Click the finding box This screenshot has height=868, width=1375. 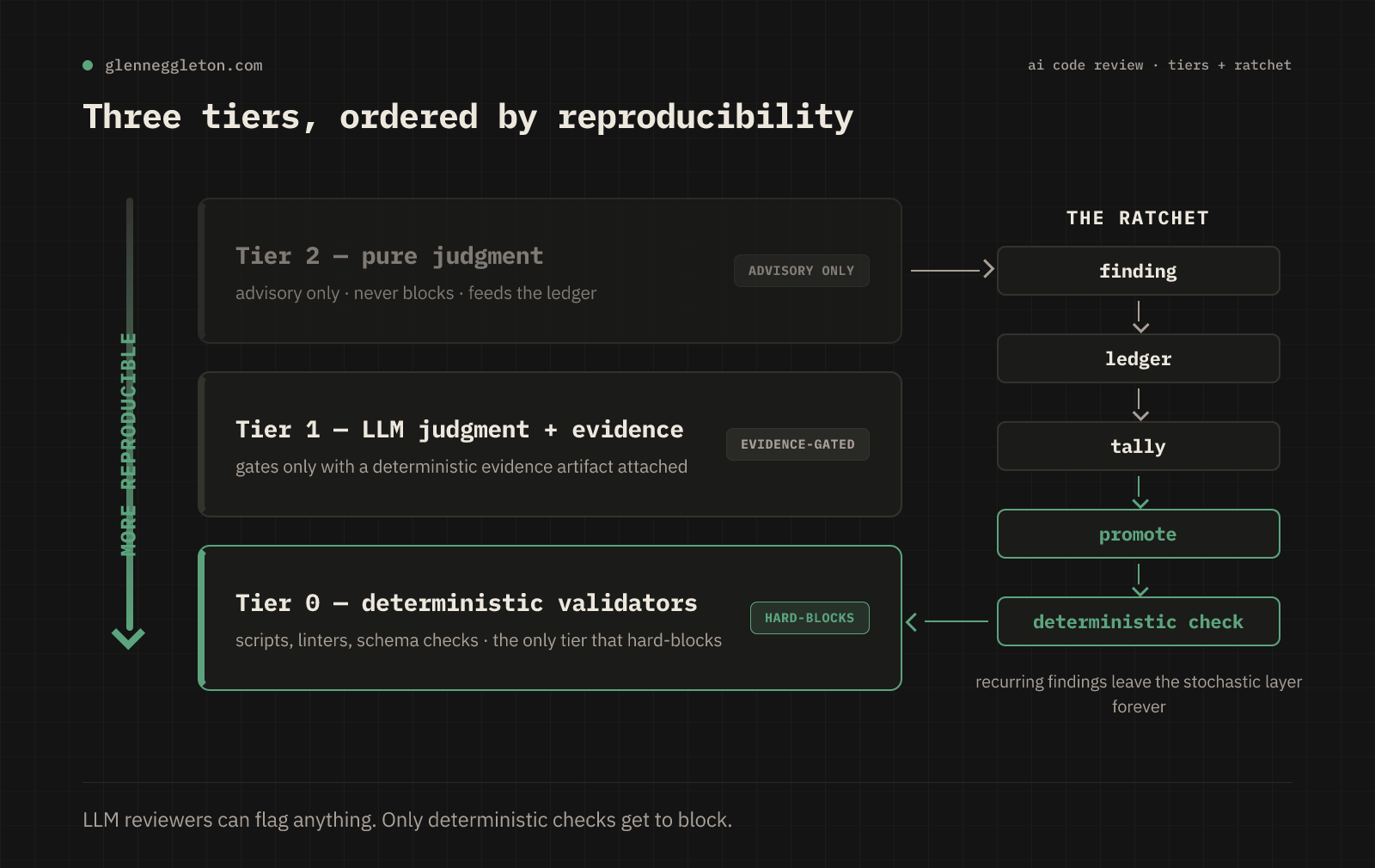point(1139,271)
